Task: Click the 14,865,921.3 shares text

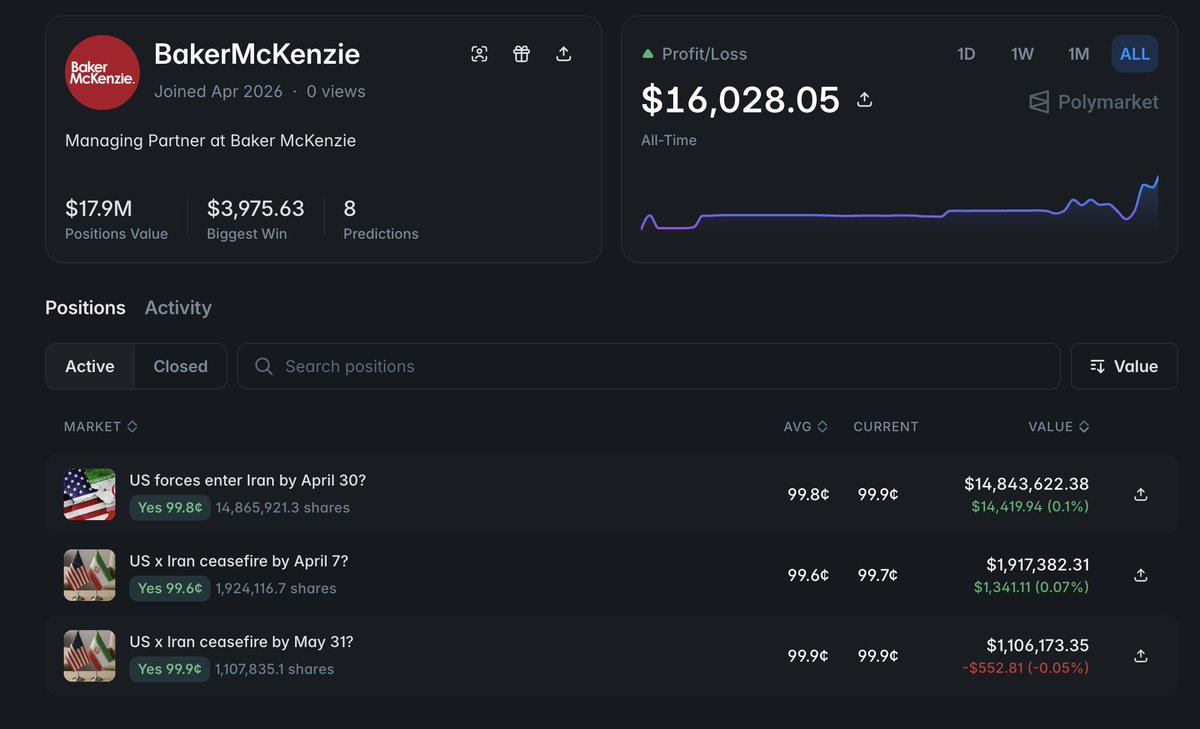Action: tap(283, 507)
